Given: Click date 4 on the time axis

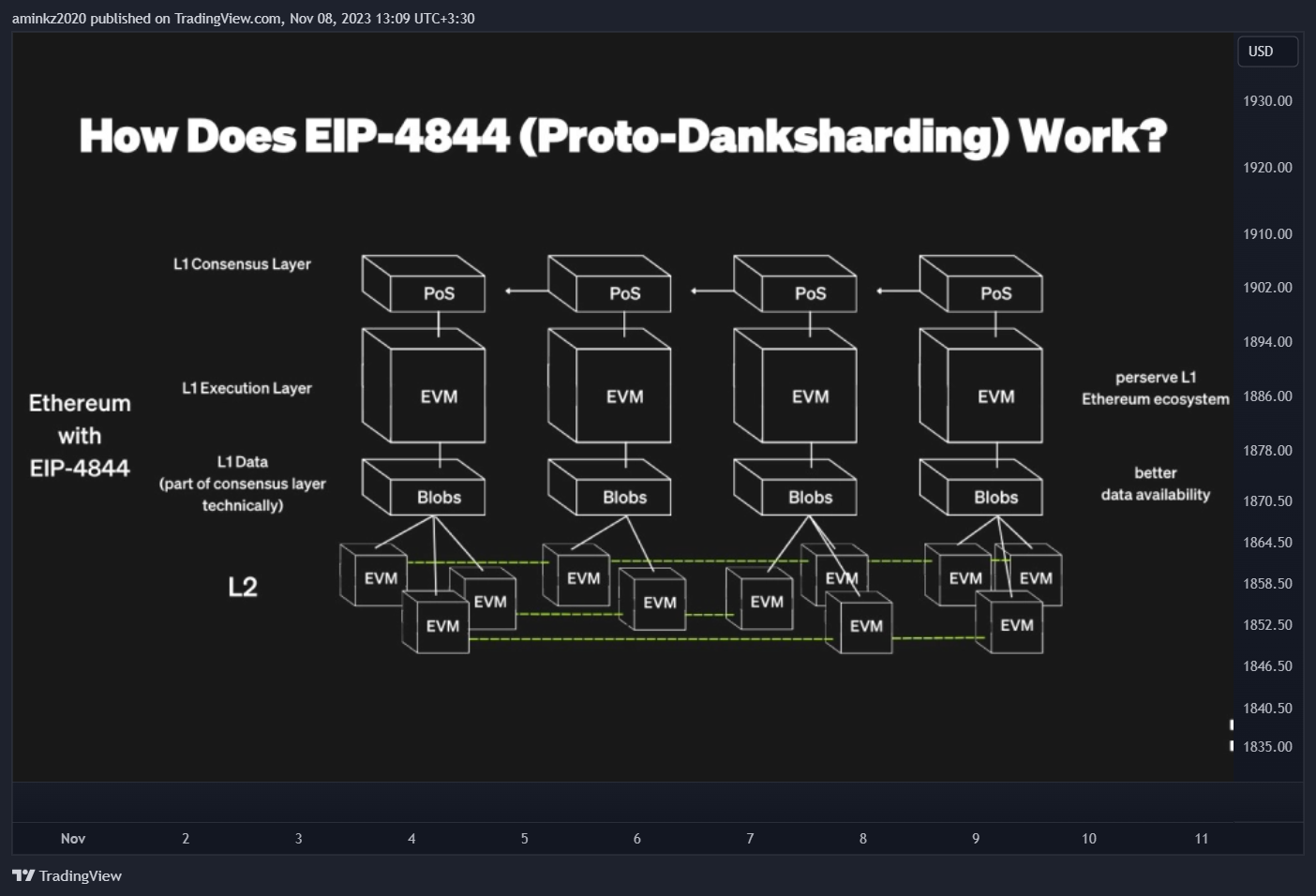Looking at the screenshot, I should pos(411,839).
